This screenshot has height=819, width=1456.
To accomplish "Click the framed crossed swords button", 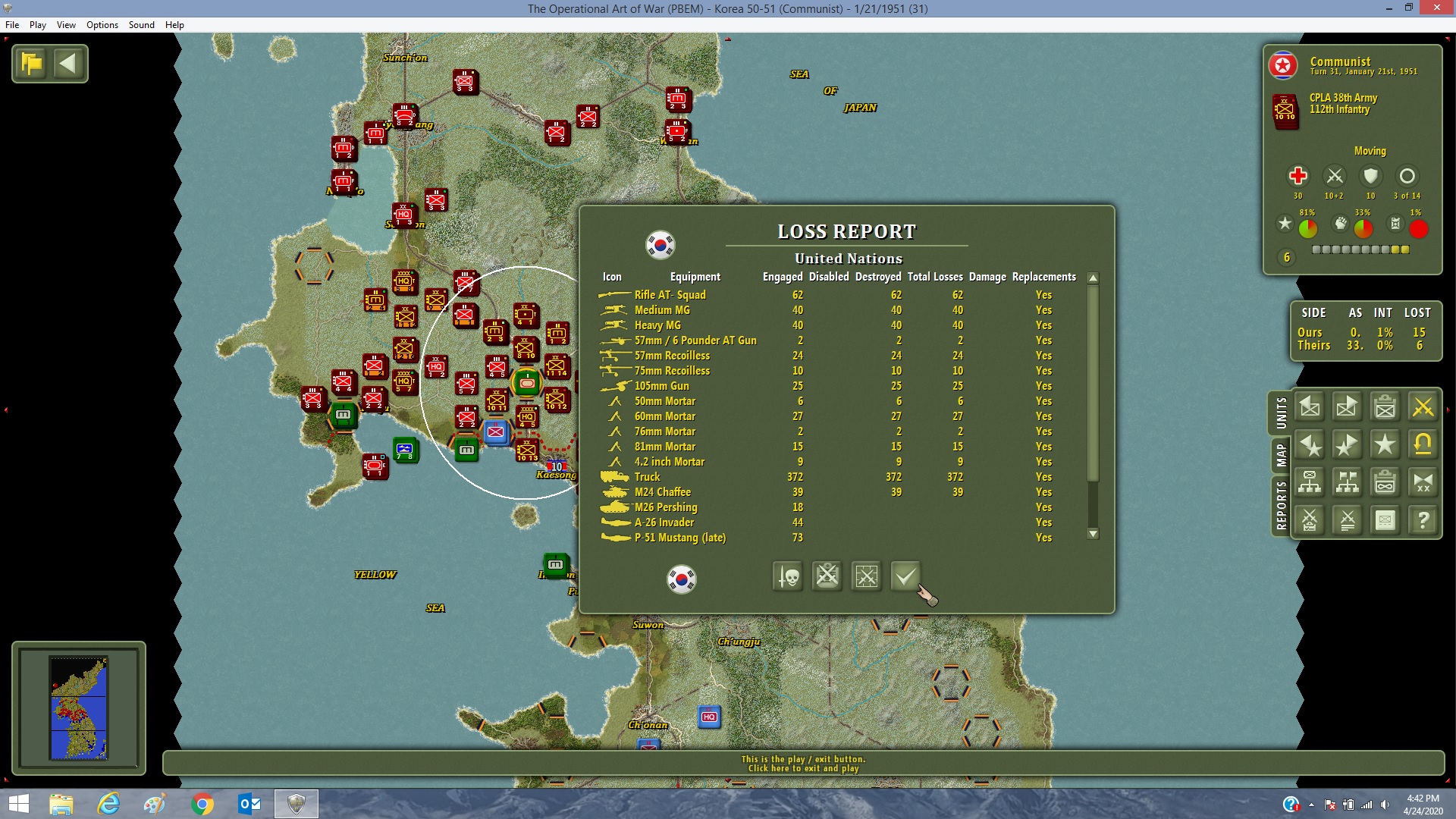I will point(866,576).
